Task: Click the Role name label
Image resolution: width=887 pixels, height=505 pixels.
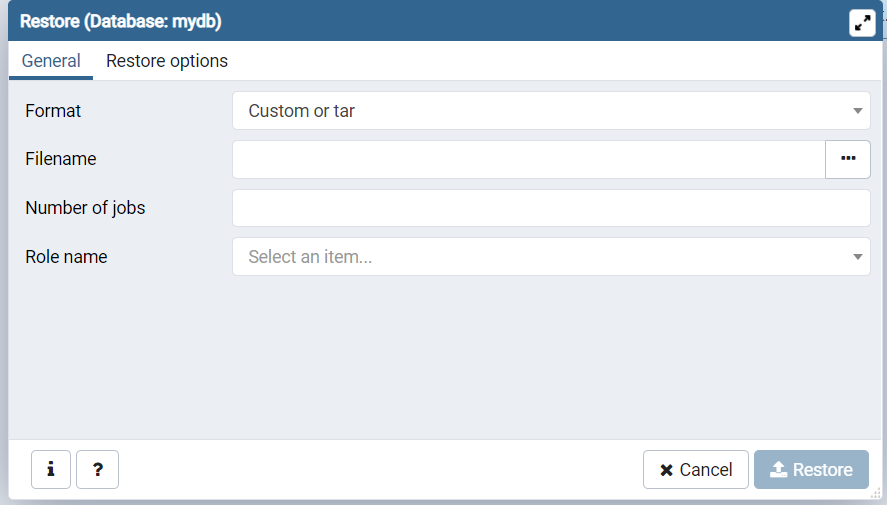Action: point(66,257)
